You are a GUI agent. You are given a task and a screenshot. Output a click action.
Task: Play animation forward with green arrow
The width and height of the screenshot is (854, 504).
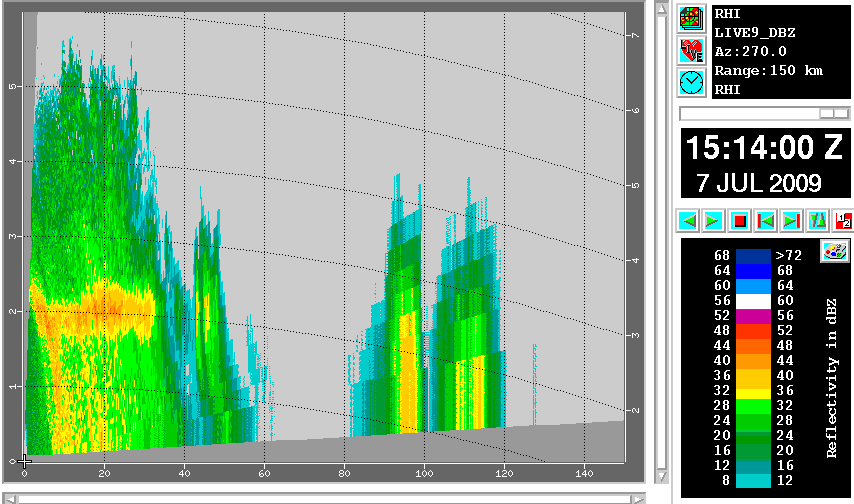pos(713,220)
